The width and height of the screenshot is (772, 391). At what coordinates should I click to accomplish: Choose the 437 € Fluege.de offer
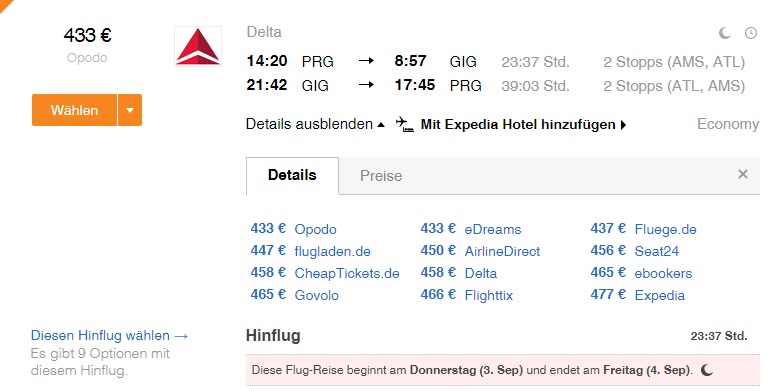pos(643,229)
